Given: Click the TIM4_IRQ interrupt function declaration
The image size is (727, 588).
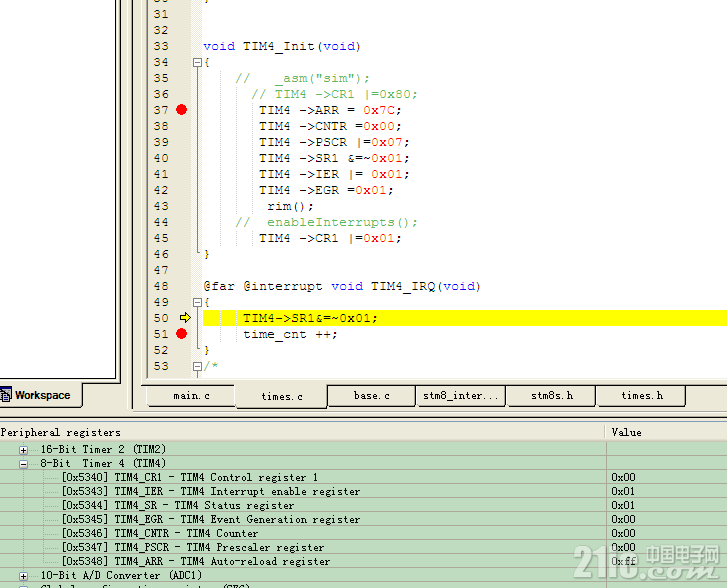Looking at the screenshot, I should click(342, 286).
